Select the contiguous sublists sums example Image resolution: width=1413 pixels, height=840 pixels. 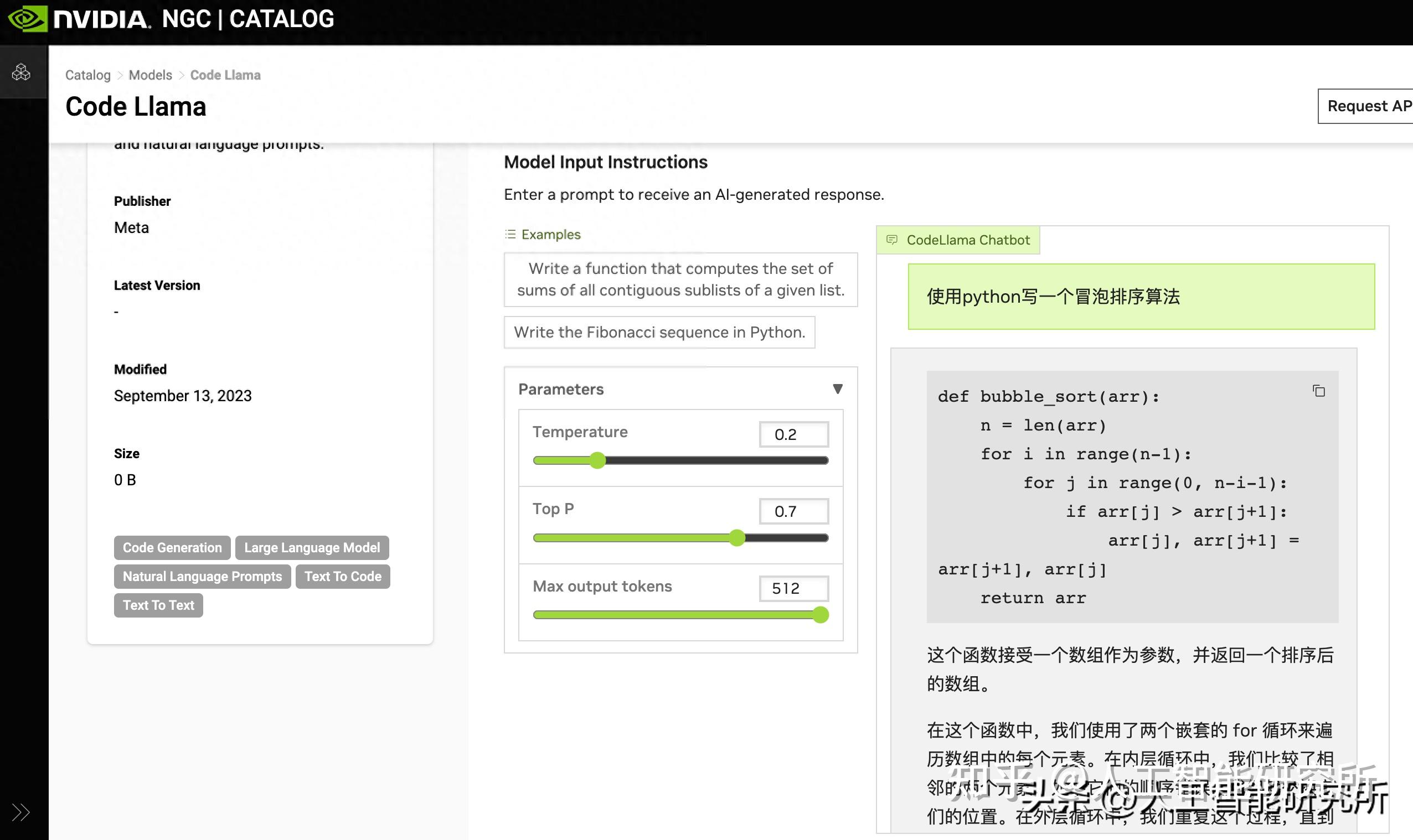coord(680,279)
